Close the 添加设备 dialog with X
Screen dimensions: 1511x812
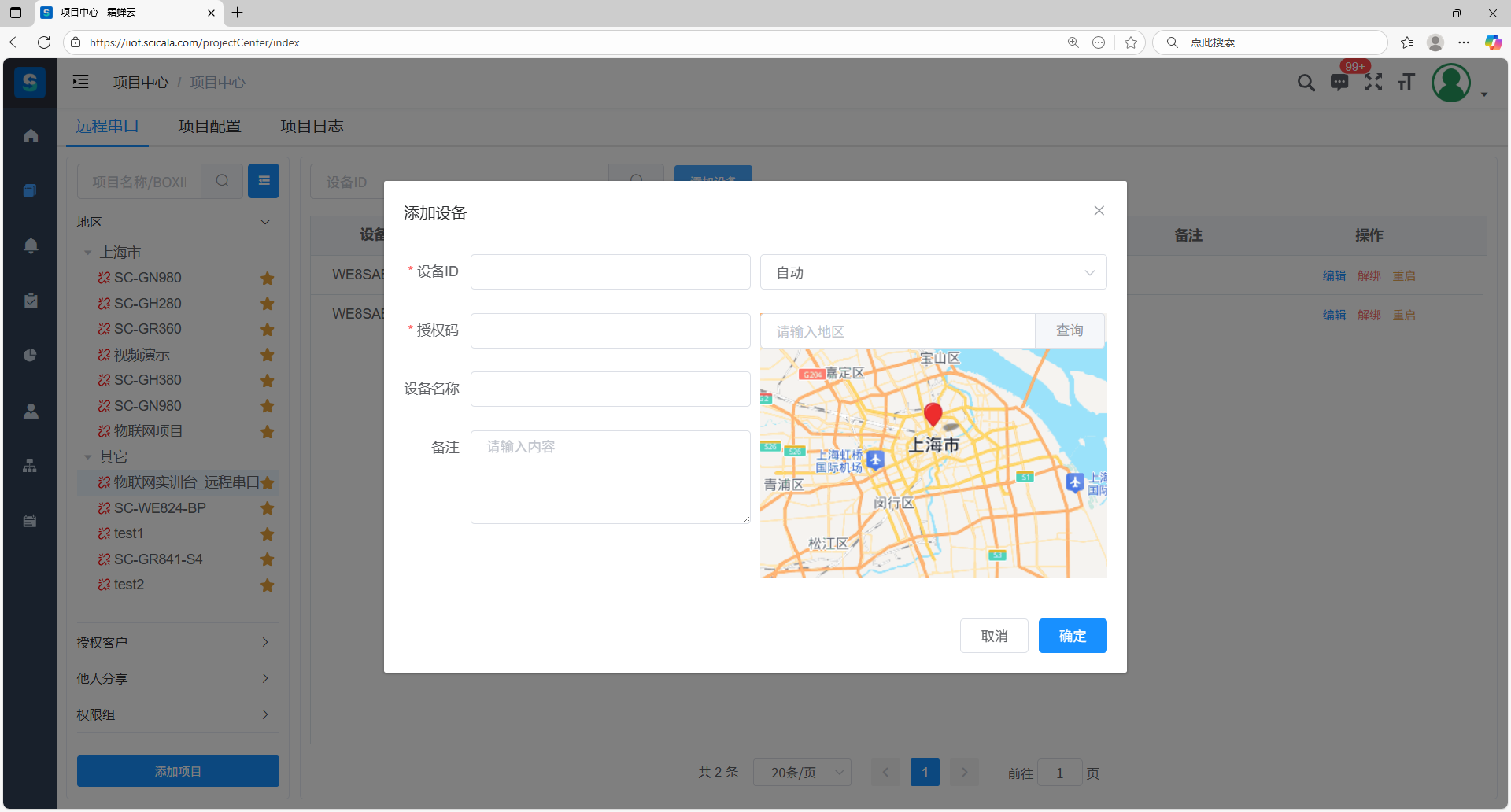(1099, 211)
